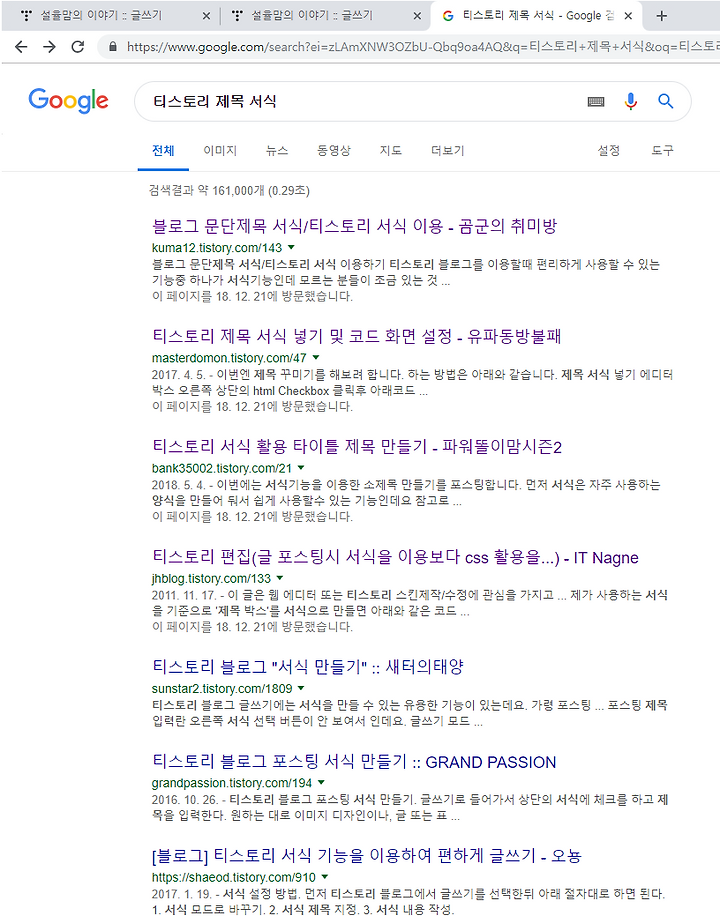Click the address bar URL
Image resolution: width=720 pixels, height=916 pixels.
click(x=422, y=47)
